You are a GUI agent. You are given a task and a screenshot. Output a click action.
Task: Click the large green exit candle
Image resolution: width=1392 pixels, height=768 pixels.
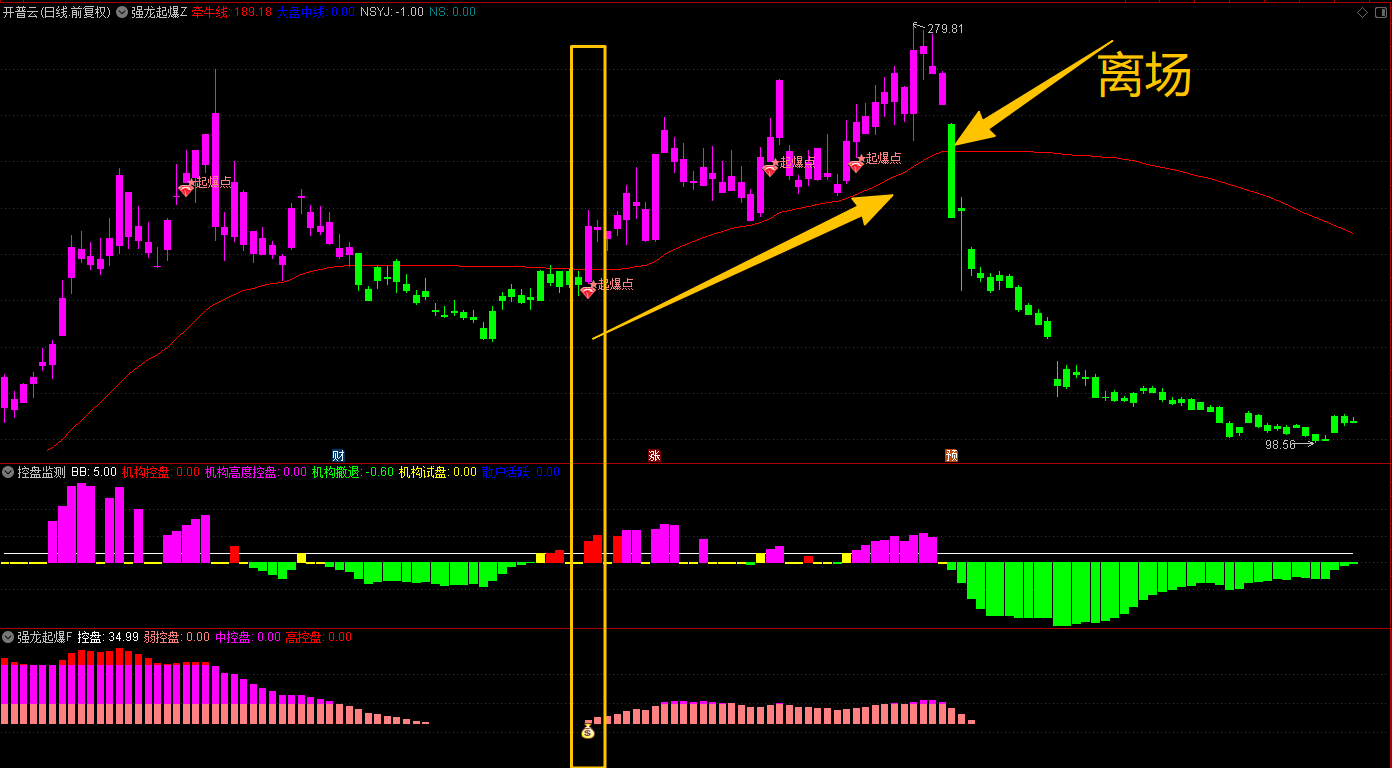click(952, 170)
